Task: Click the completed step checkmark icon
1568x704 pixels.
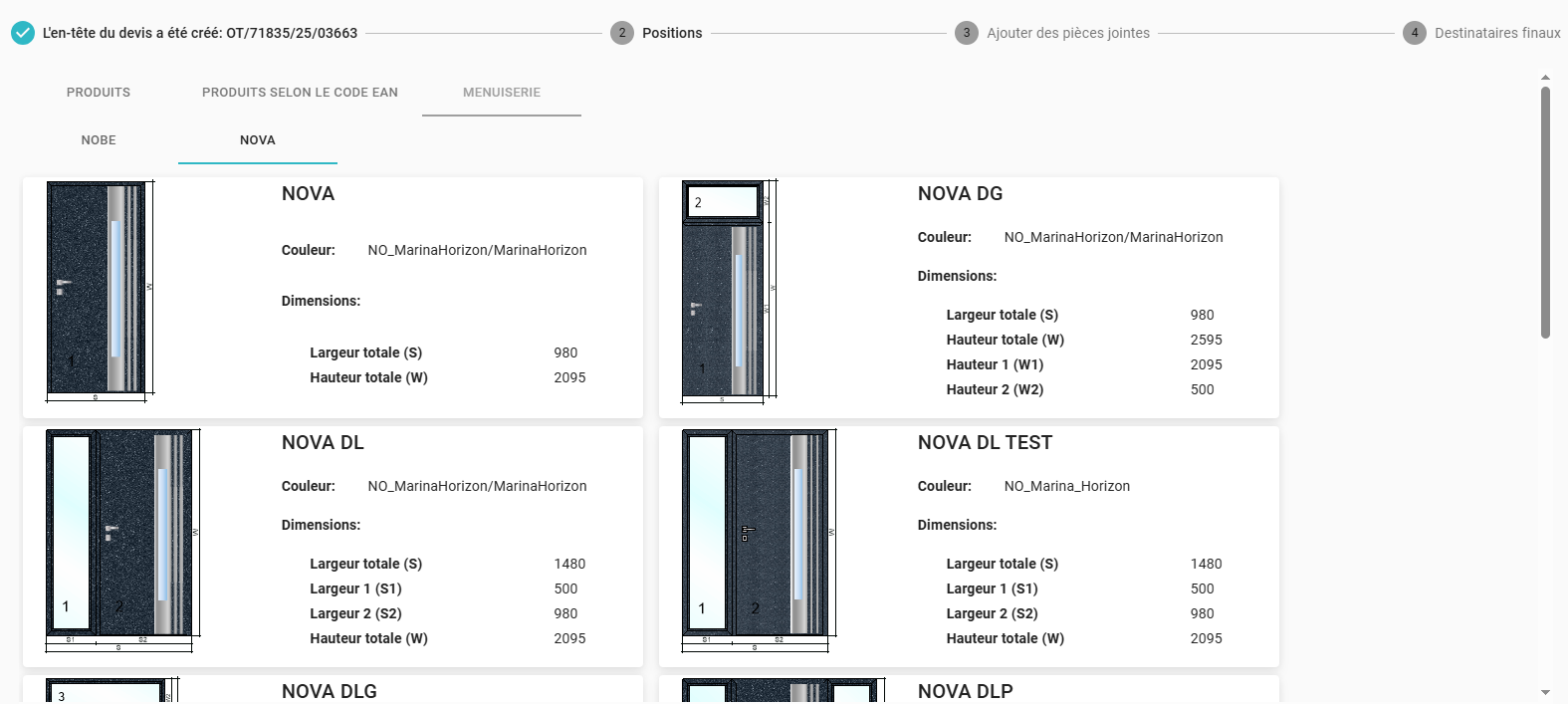Action: coord(23,33)
